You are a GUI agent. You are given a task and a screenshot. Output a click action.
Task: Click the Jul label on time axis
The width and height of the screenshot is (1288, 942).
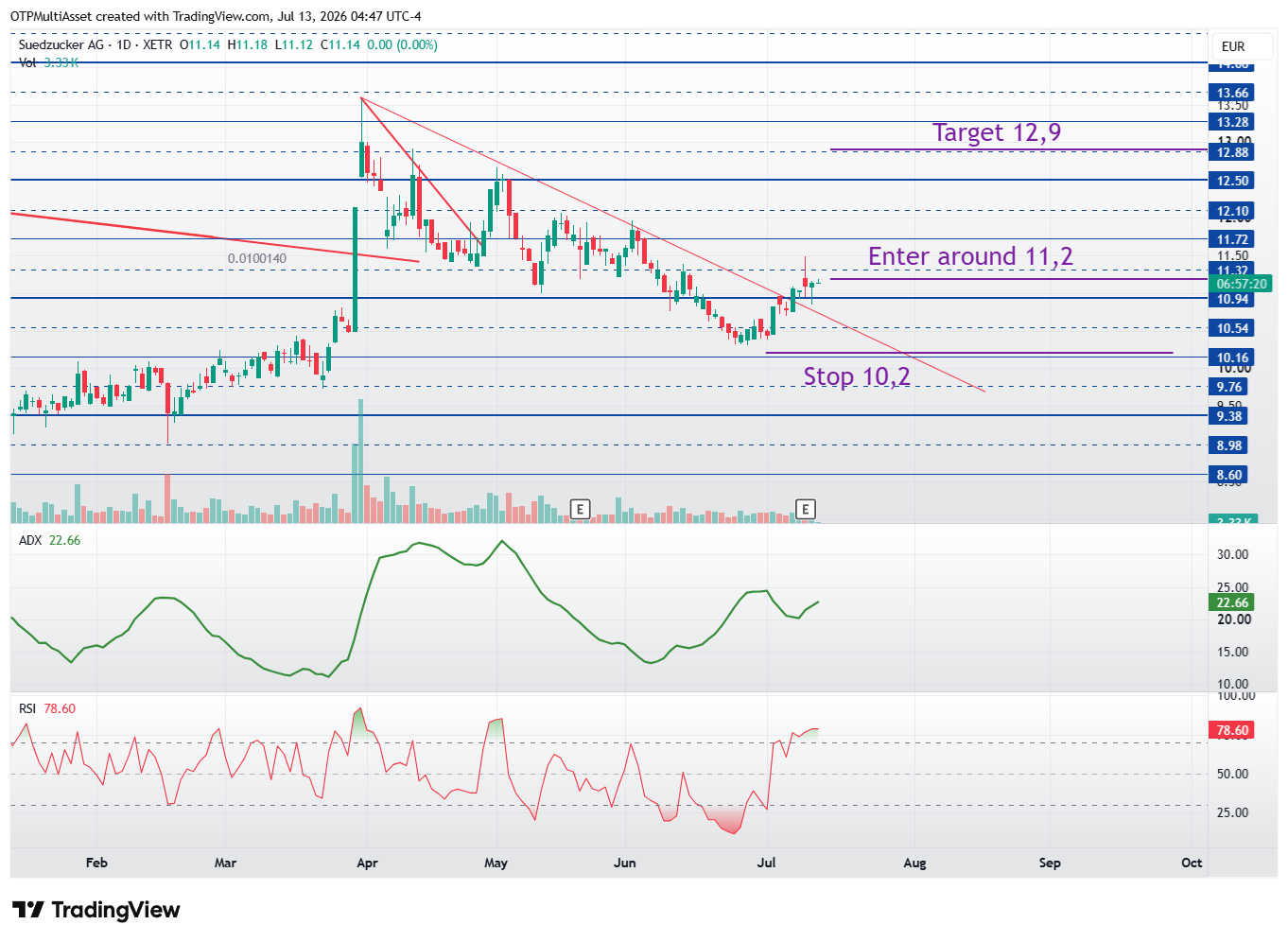pyautogui.click(x=767, y=863)
